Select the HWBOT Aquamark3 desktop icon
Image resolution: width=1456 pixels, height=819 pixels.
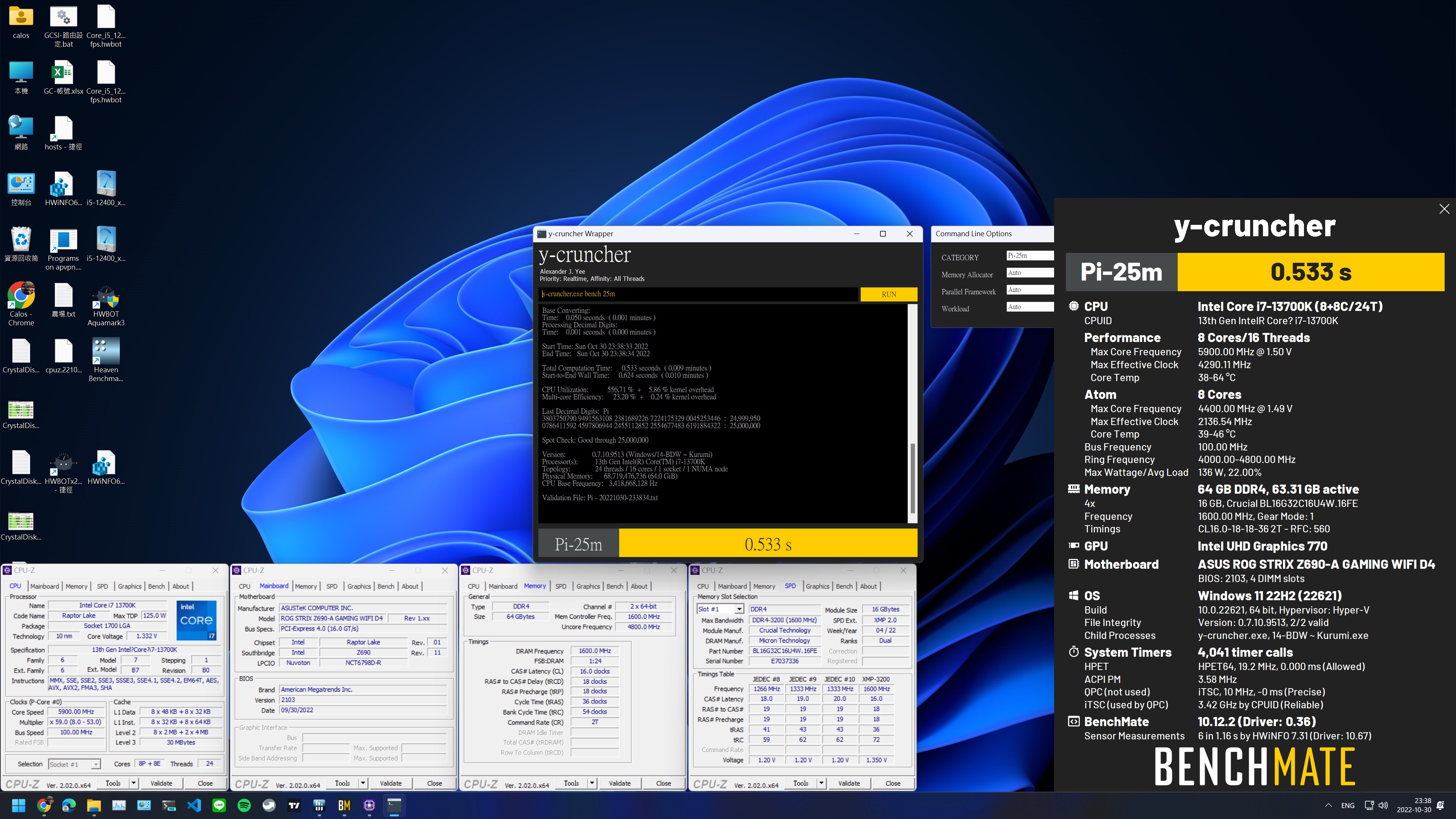click(106, 306)
